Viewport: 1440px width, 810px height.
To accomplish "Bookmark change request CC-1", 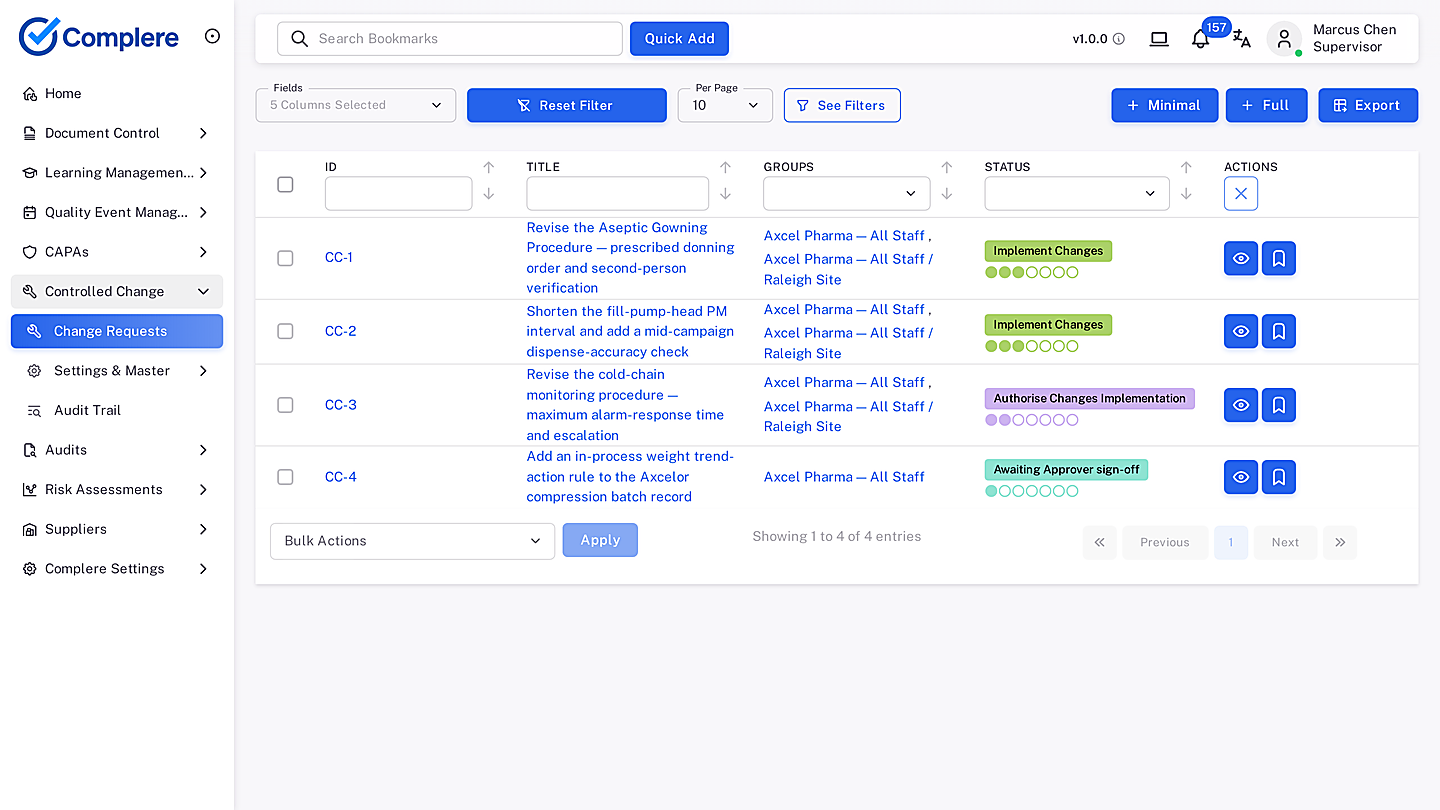I will click(x=1279, y=258).
